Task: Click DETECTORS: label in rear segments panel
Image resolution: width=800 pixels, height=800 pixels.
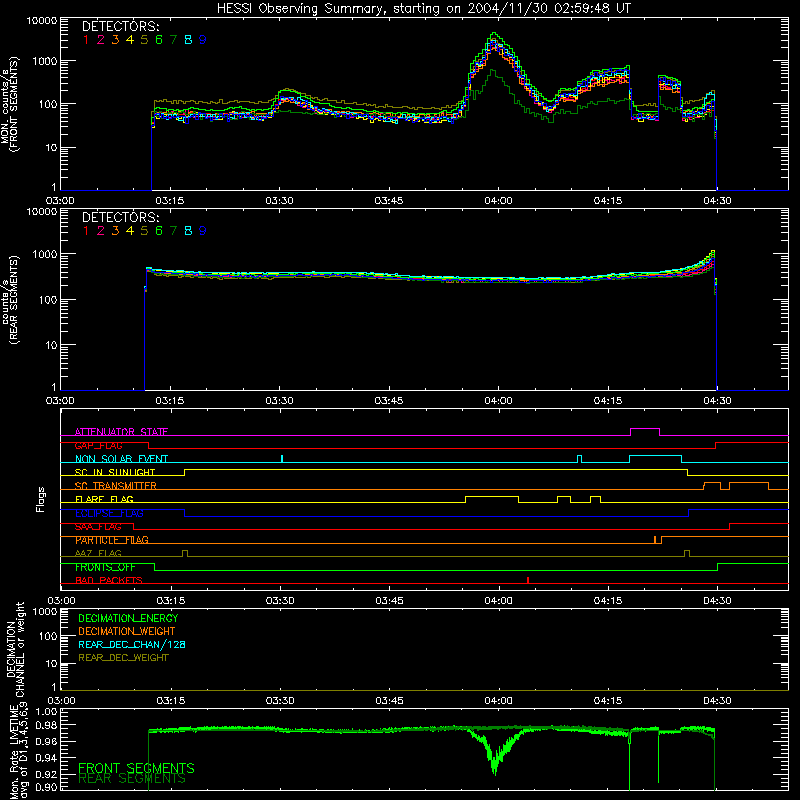Action: 120,218
